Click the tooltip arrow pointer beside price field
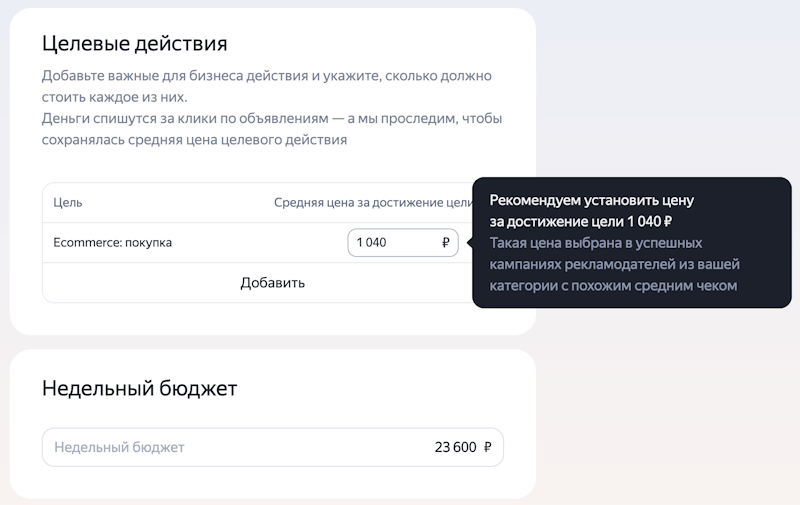The height and width of the screenshot is (505, 800). 470,243
